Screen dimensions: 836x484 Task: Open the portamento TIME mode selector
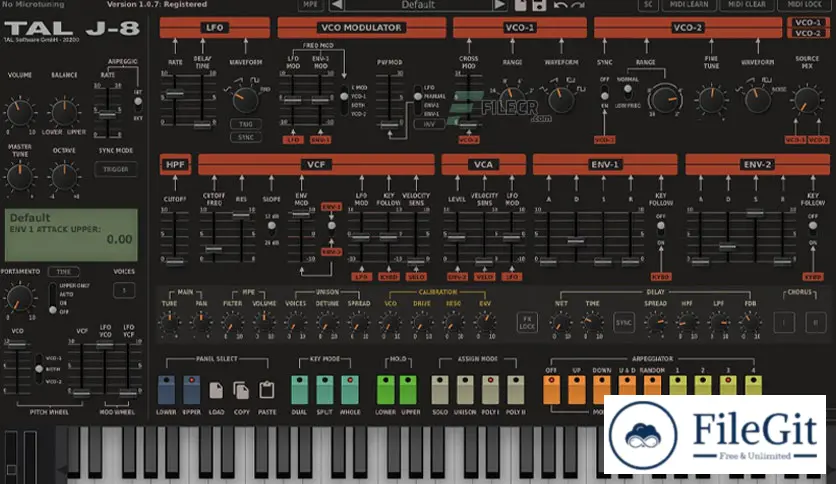[x=63, y=272]
